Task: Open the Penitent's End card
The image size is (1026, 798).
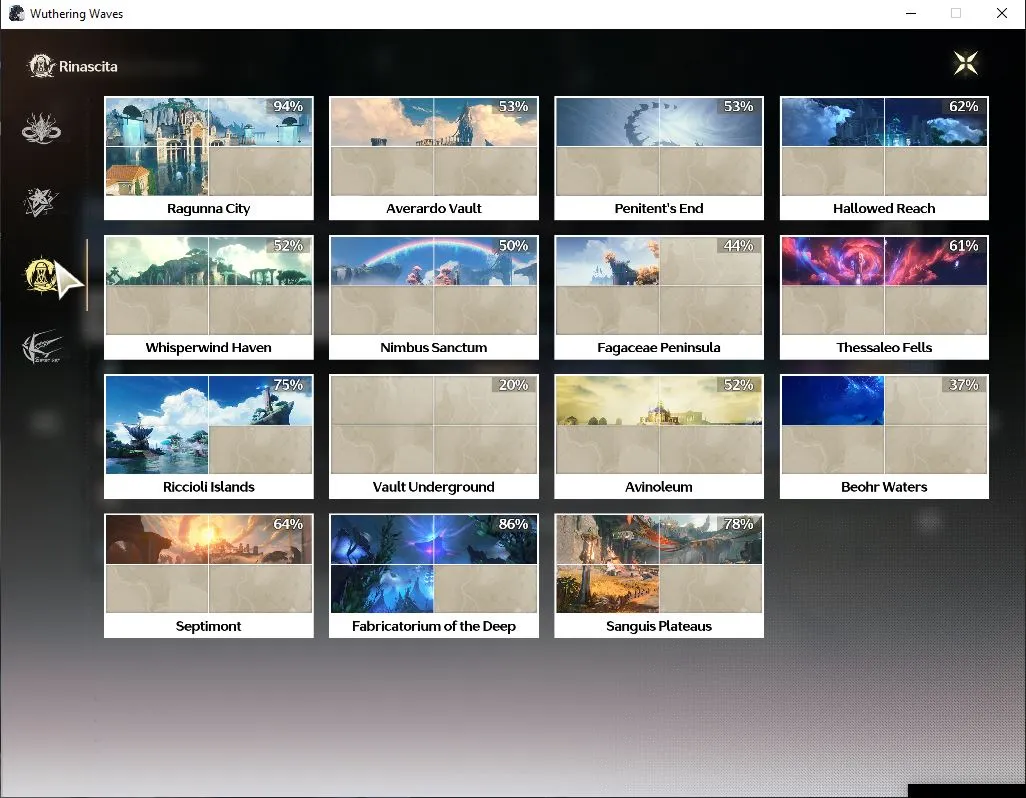Action: pyautogui.click(x=659, y=158)
